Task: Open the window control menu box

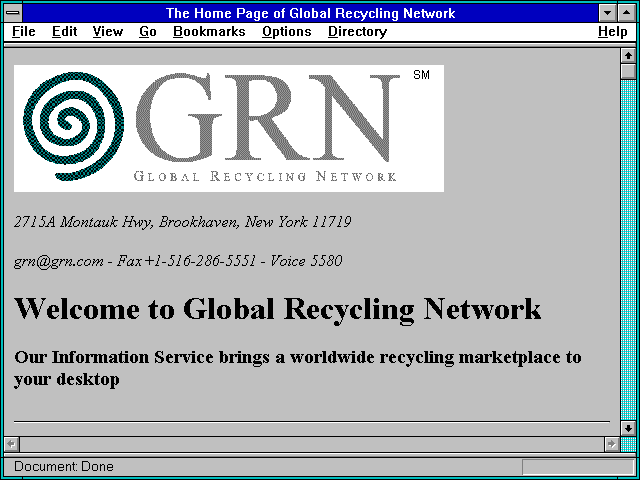Action: [x=13, y=13]
